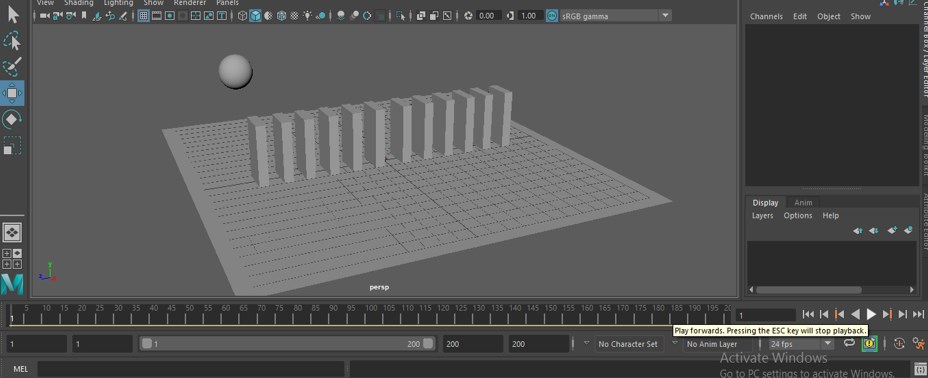
Task: Activate the Paint Selection tool
Action: tap(12, 67)
